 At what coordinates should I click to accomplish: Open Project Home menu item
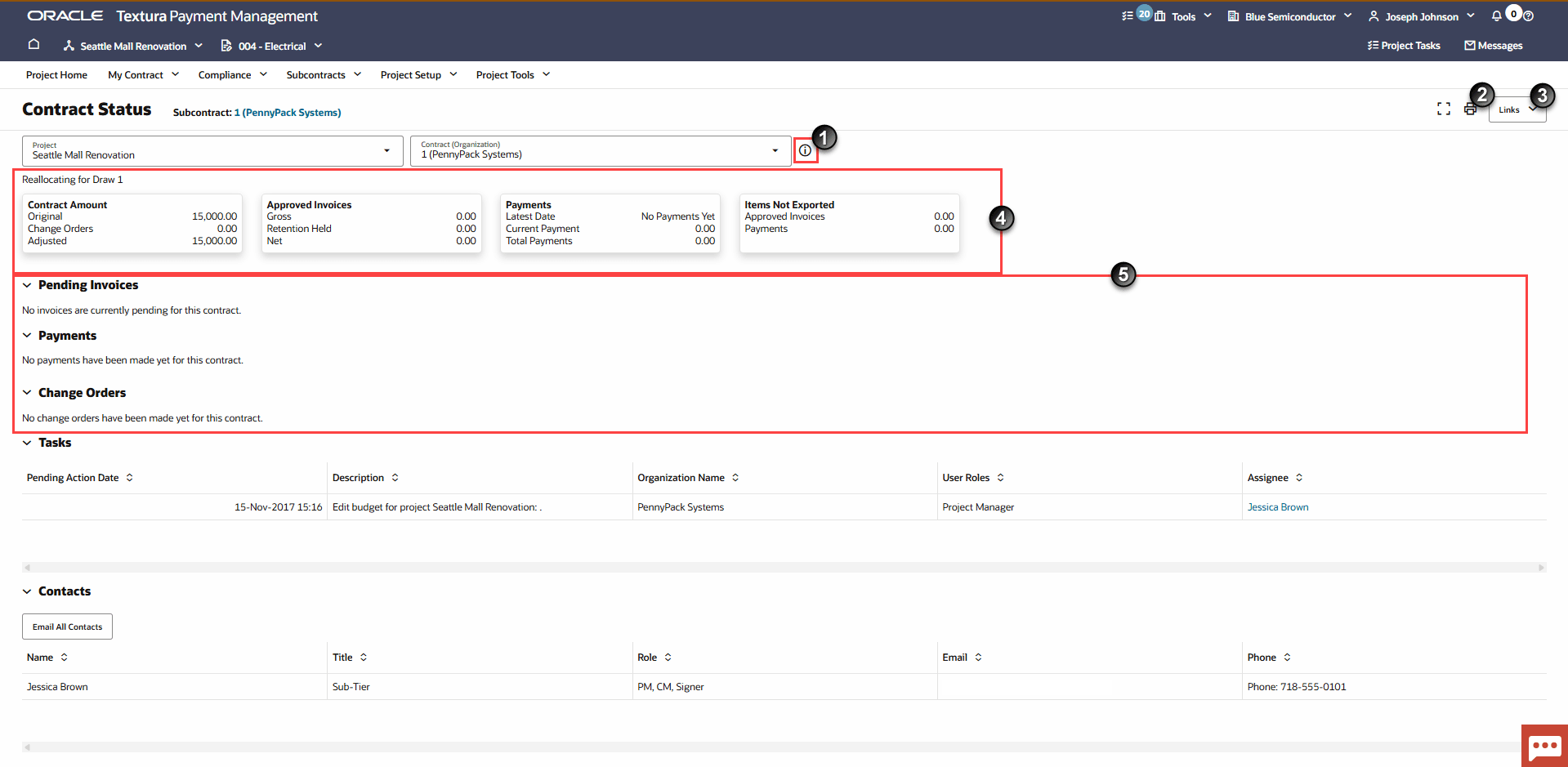coord(56,75)
